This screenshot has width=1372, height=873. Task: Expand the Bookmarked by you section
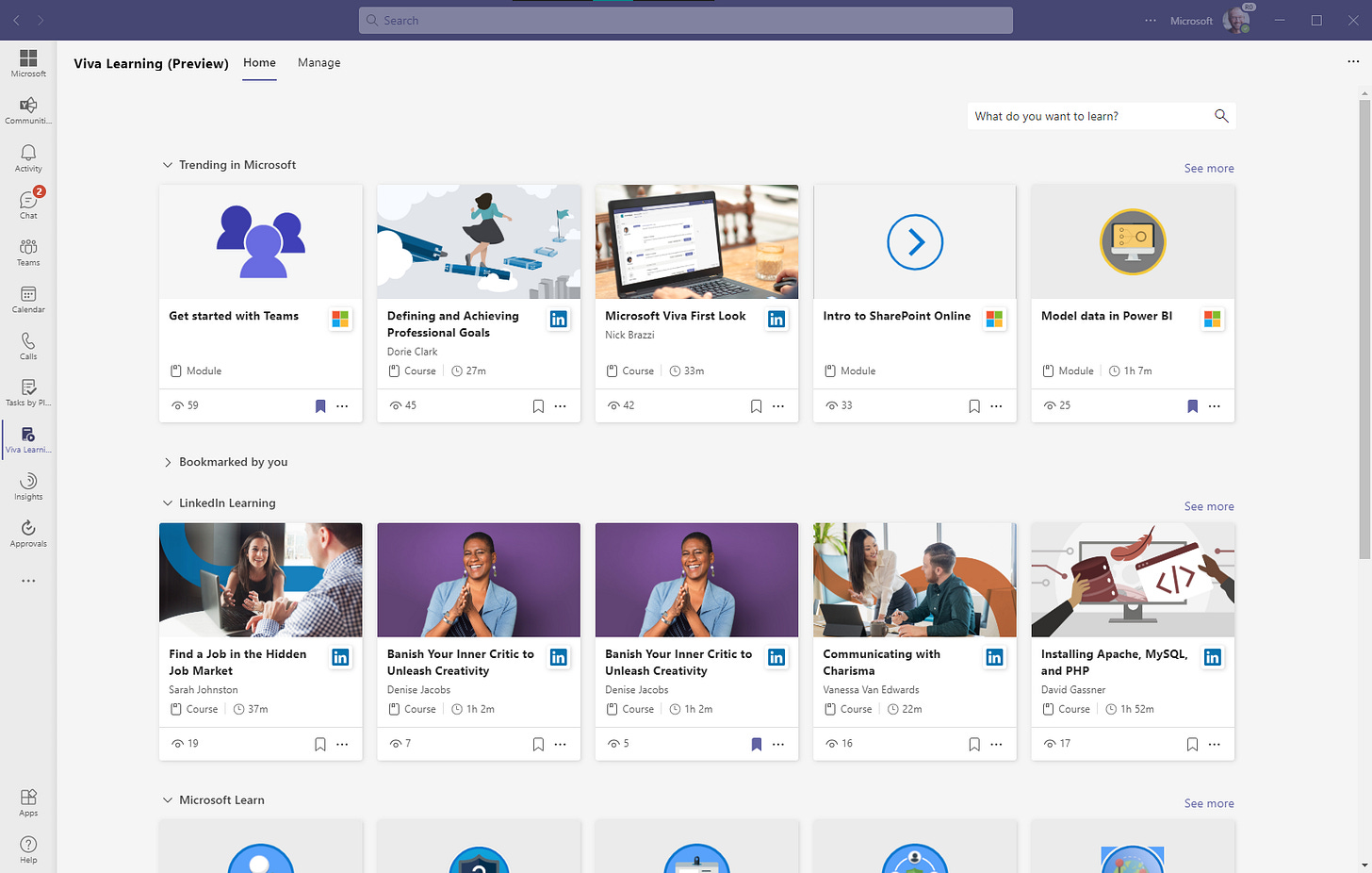click(x=167, y=462)
